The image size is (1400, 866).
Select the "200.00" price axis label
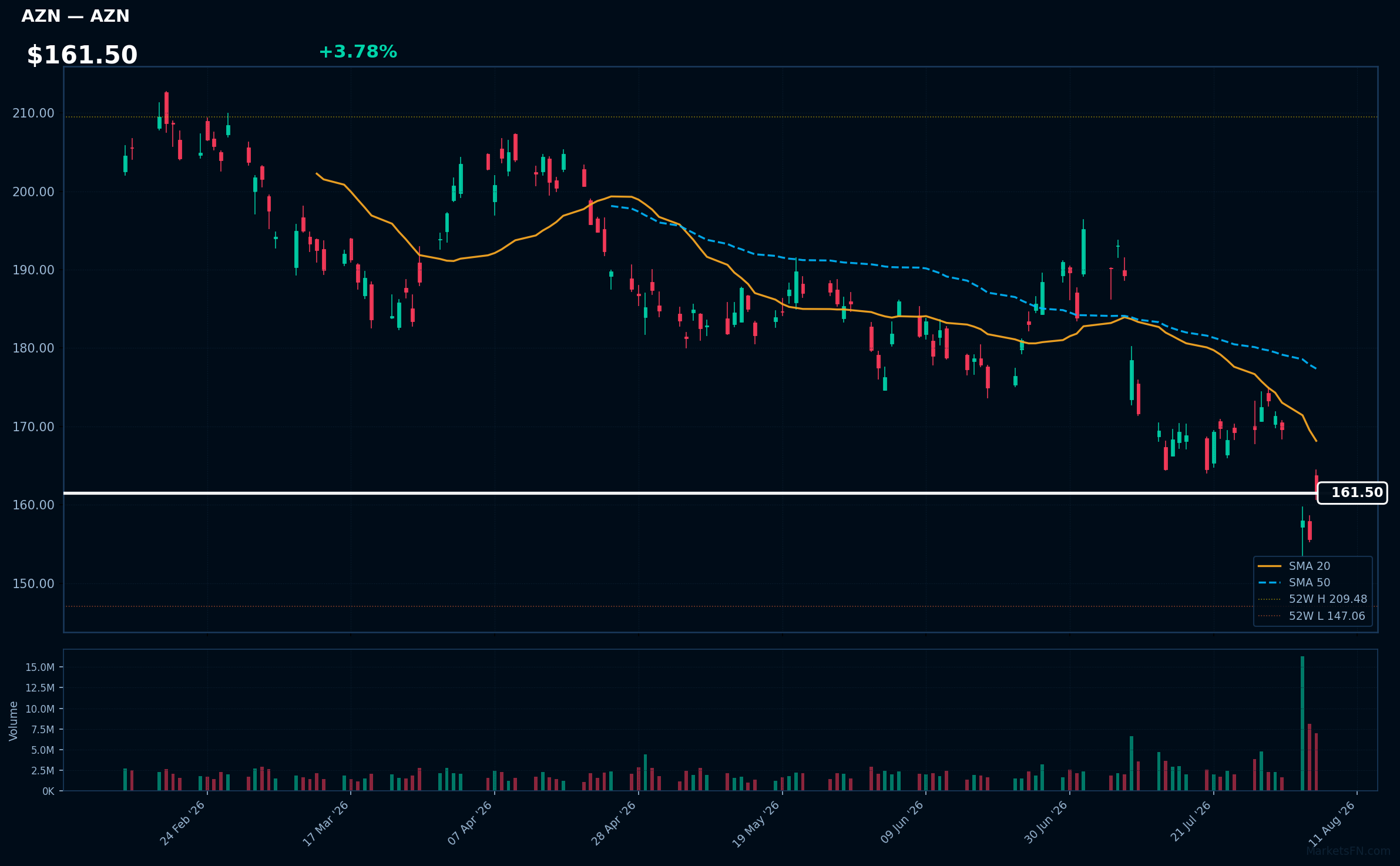coord(33,192)
